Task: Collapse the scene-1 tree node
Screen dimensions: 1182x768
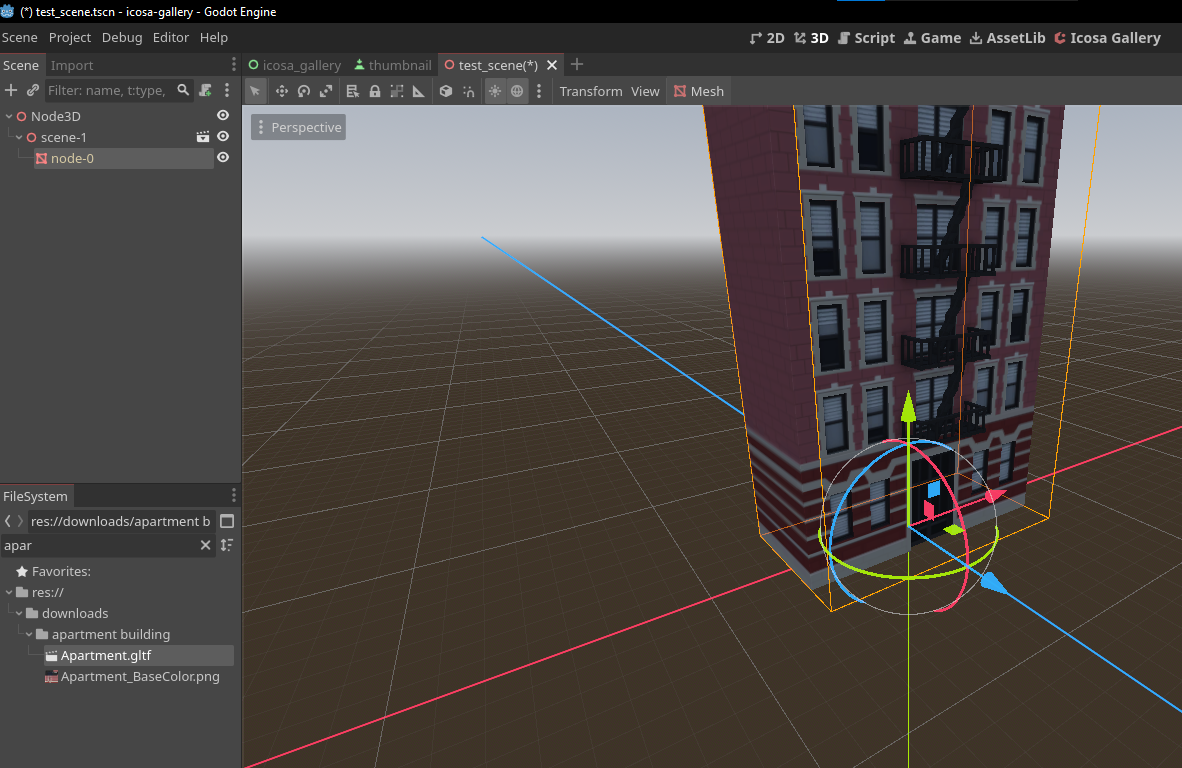Action: (19, 137)
